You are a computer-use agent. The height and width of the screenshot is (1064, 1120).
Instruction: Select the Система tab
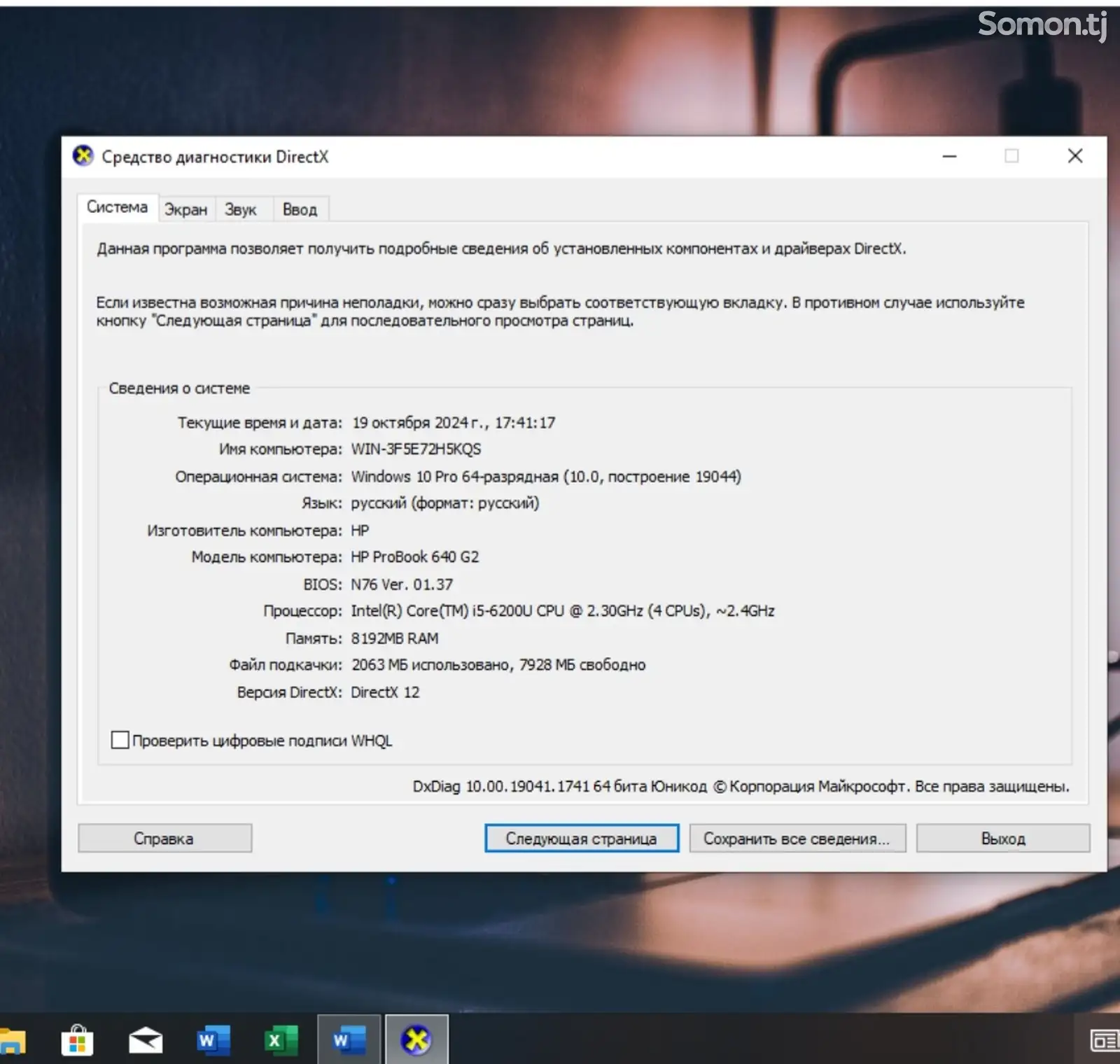click(x=117, y=207)
